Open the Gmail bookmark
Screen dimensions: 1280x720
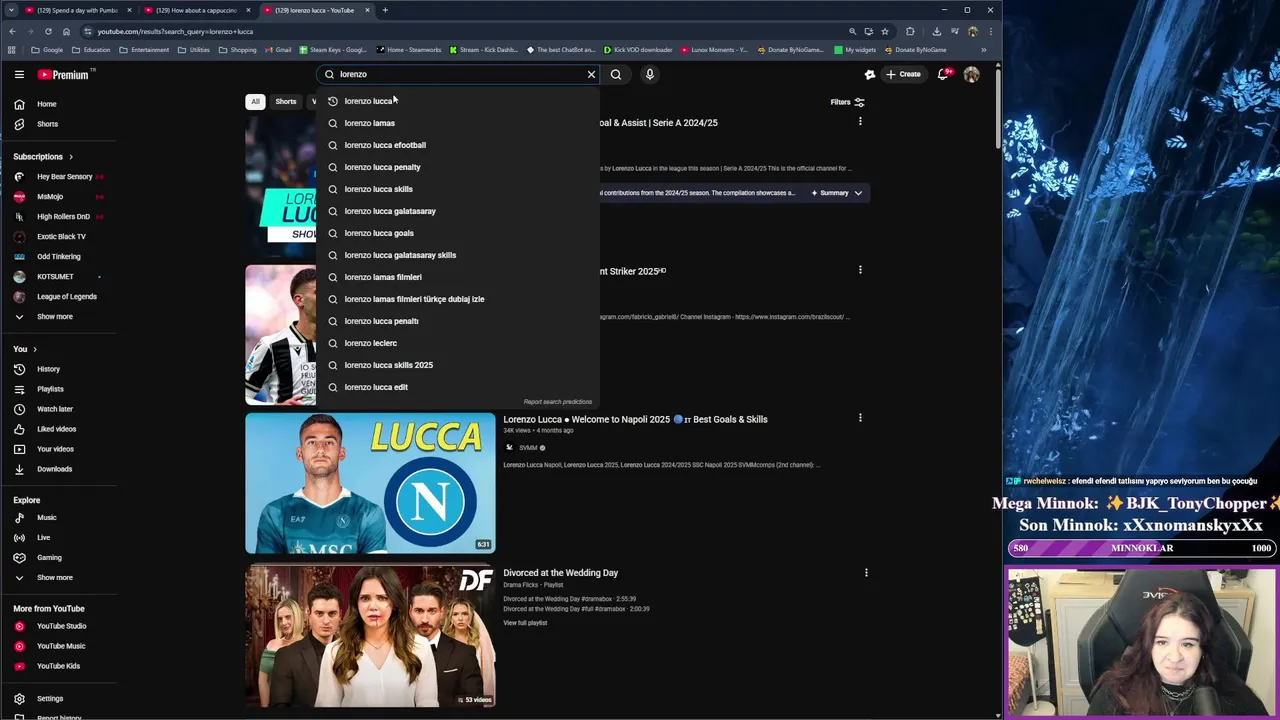pyautogui.click(x=277, y=50)
